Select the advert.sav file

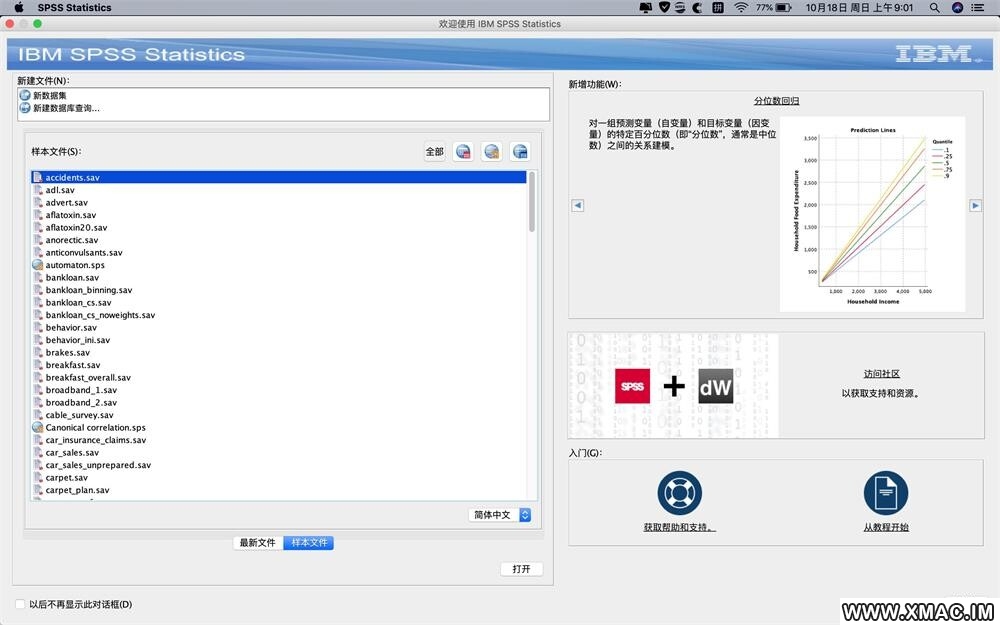[279, 202]
